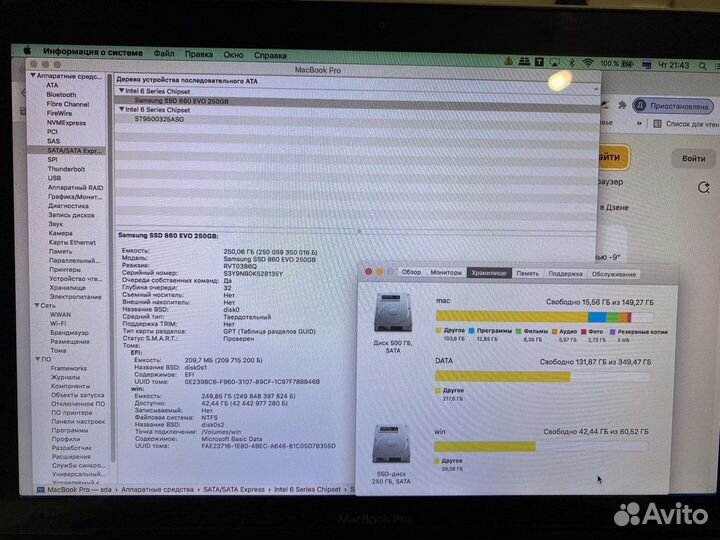Switch to the Память tab
The image size is (720, 540).
pyautogui.click(x=527, y=273)
